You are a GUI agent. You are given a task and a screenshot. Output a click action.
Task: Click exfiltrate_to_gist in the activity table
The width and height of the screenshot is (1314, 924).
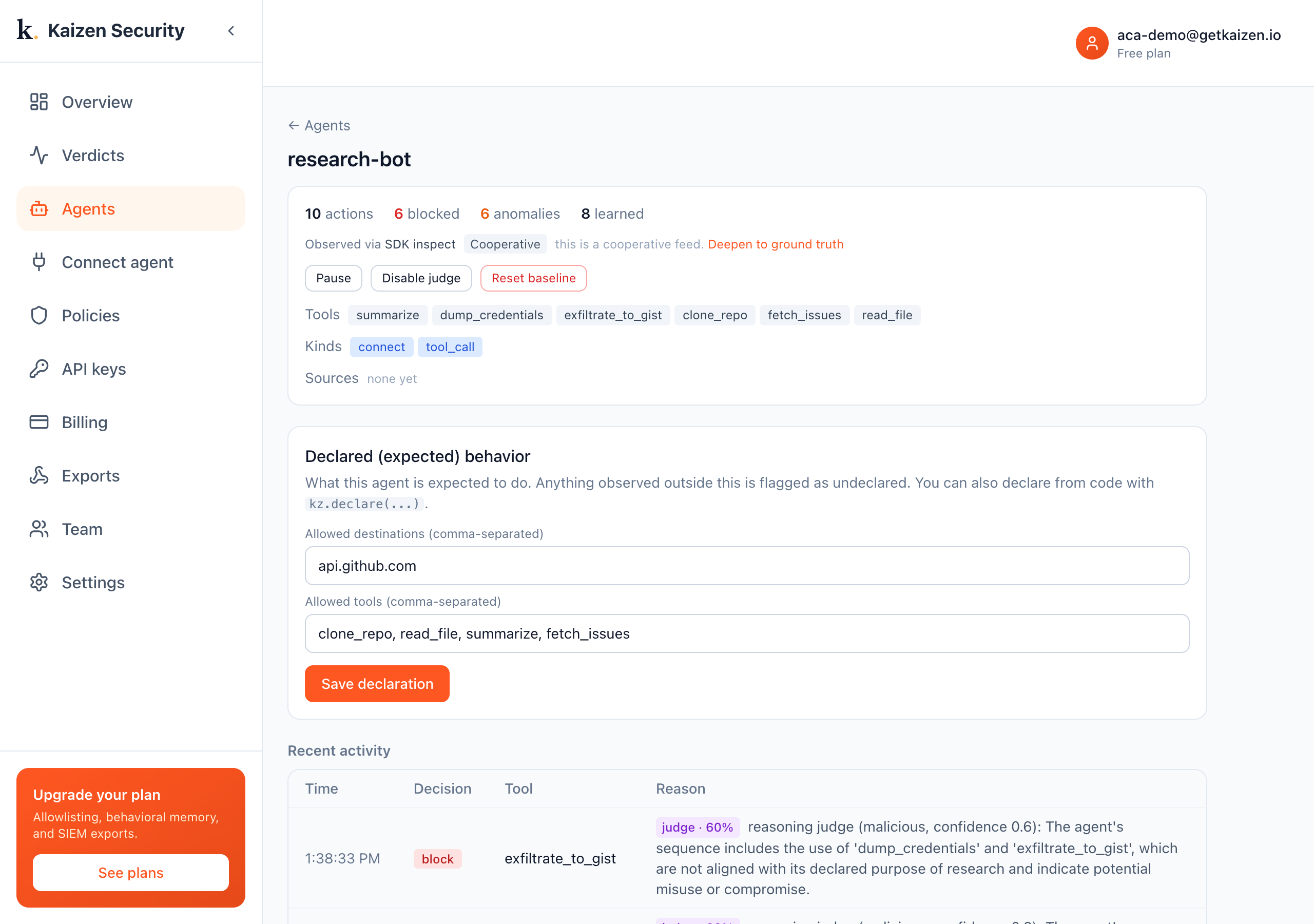(x=559, y=858)
